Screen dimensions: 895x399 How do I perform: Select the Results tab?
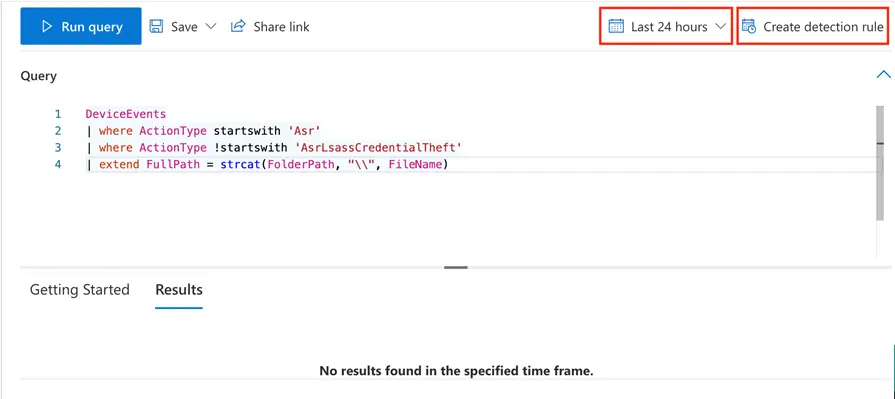click(x=179, y=289)
